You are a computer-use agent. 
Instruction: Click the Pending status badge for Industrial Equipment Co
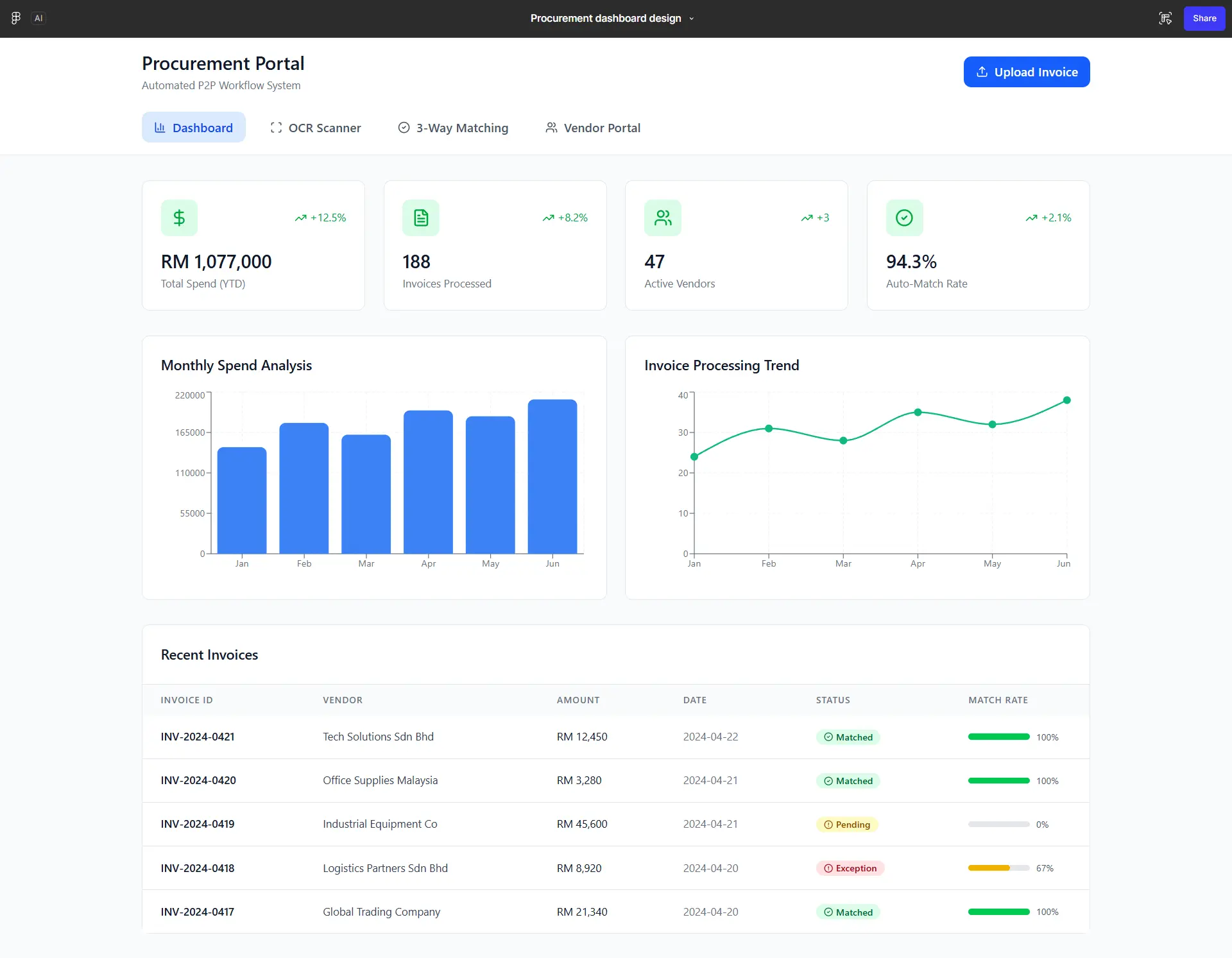(847, 824)
